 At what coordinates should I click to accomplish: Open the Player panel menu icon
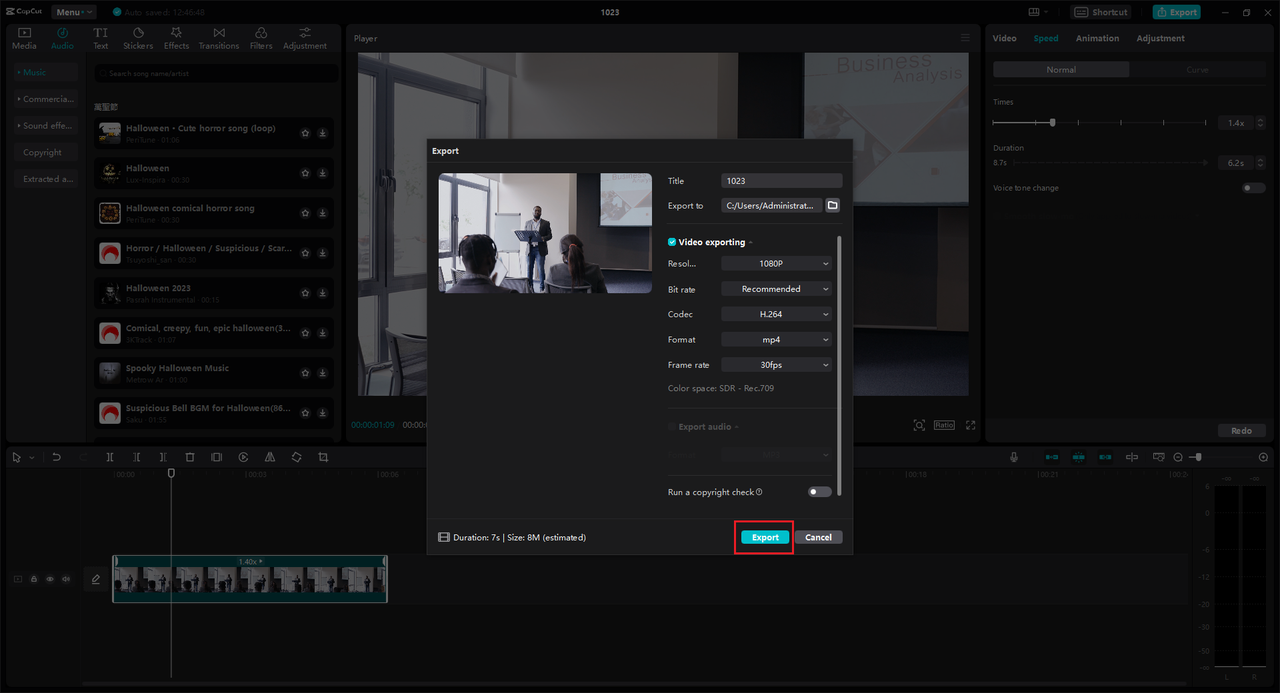965,38
